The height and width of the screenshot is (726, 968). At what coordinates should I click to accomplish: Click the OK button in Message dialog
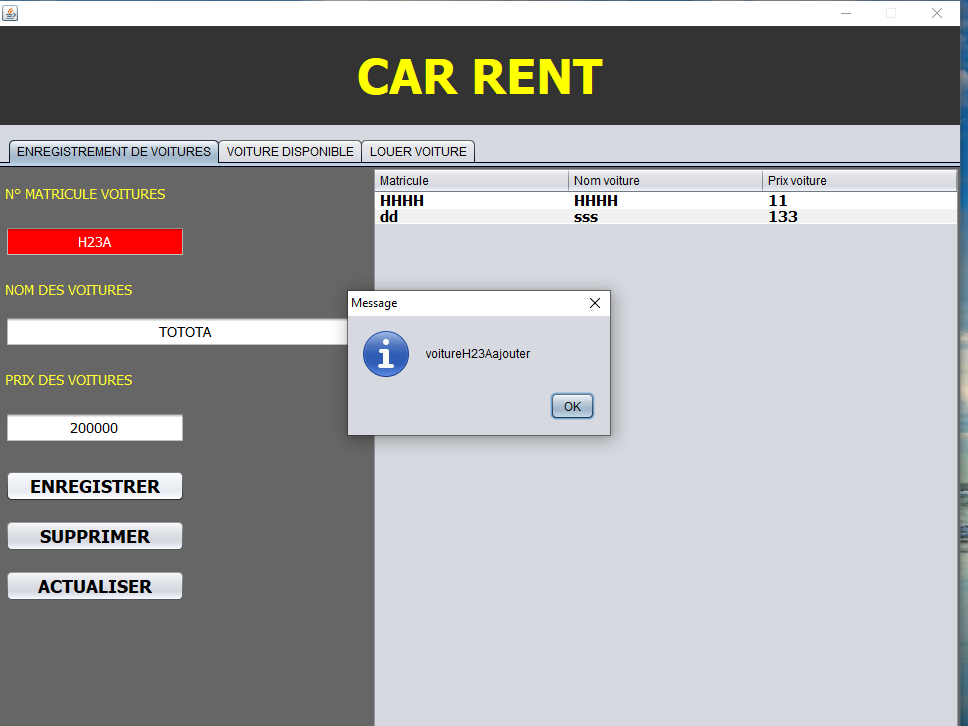pyautogui.click(x=572, y=406)
